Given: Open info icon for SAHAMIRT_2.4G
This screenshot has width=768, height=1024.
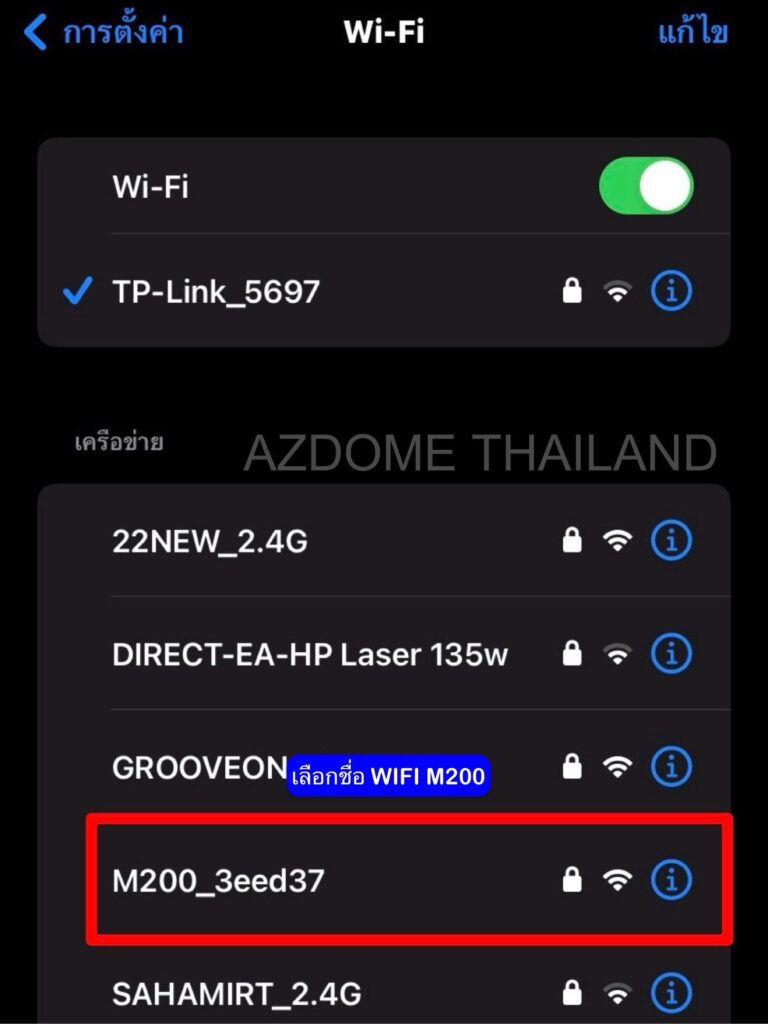Looking at the screenshot, I should 671,993.
